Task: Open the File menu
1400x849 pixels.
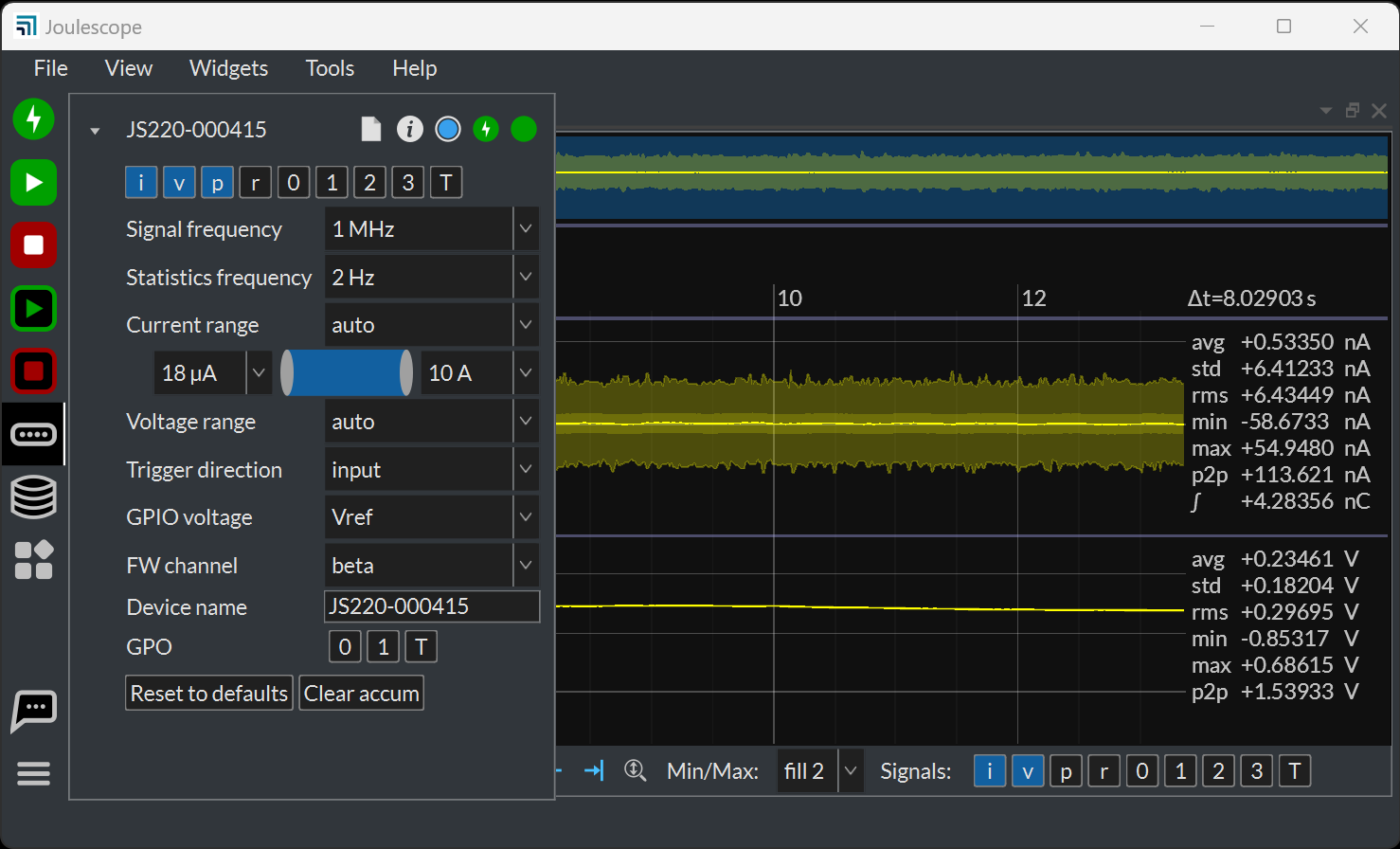Action: pos(51,68)
